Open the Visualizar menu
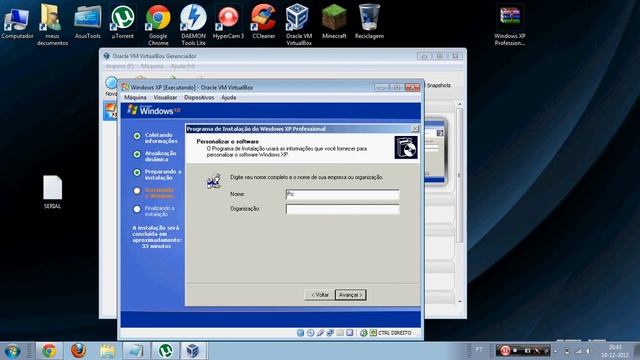The height and width of the screenshot is (360, 640). (165, 98)
